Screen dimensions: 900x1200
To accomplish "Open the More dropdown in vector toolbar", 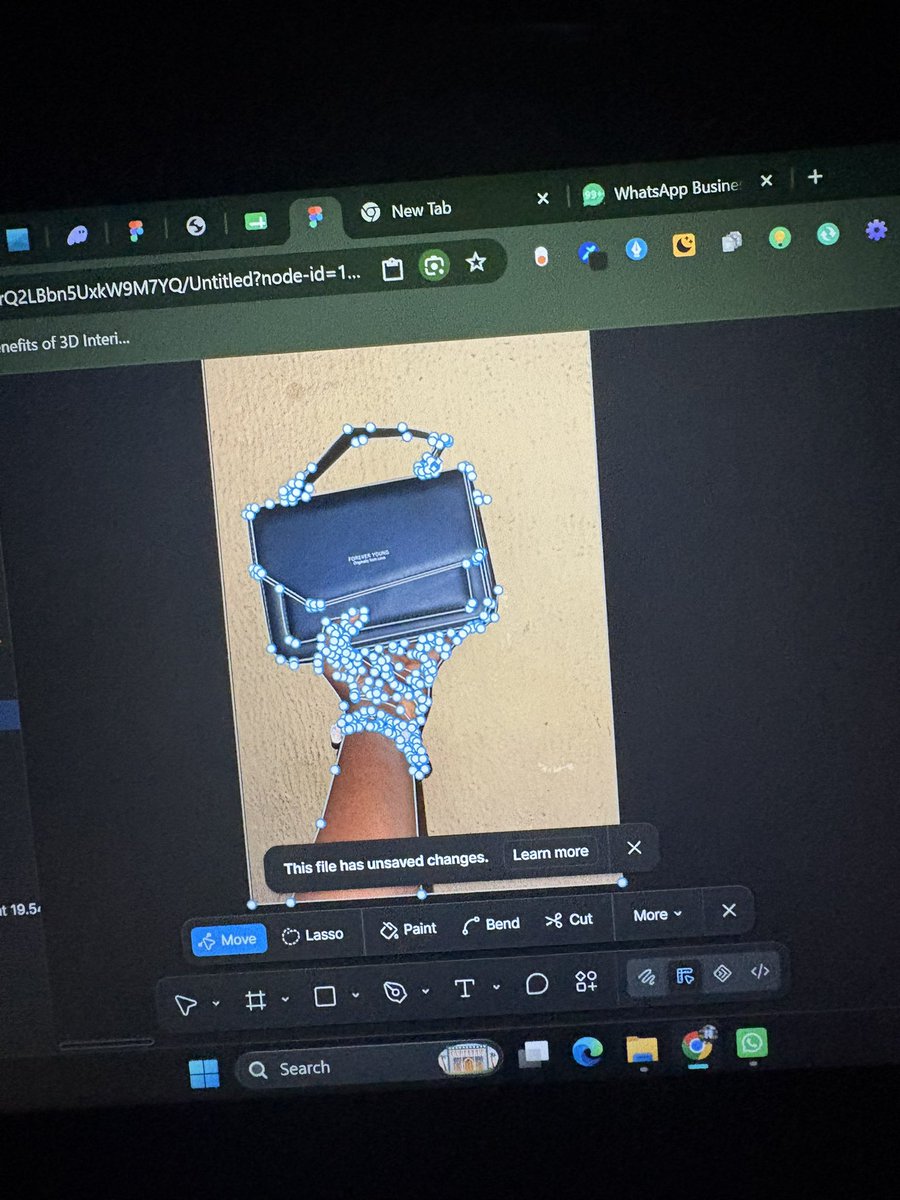I will point(658,915).
